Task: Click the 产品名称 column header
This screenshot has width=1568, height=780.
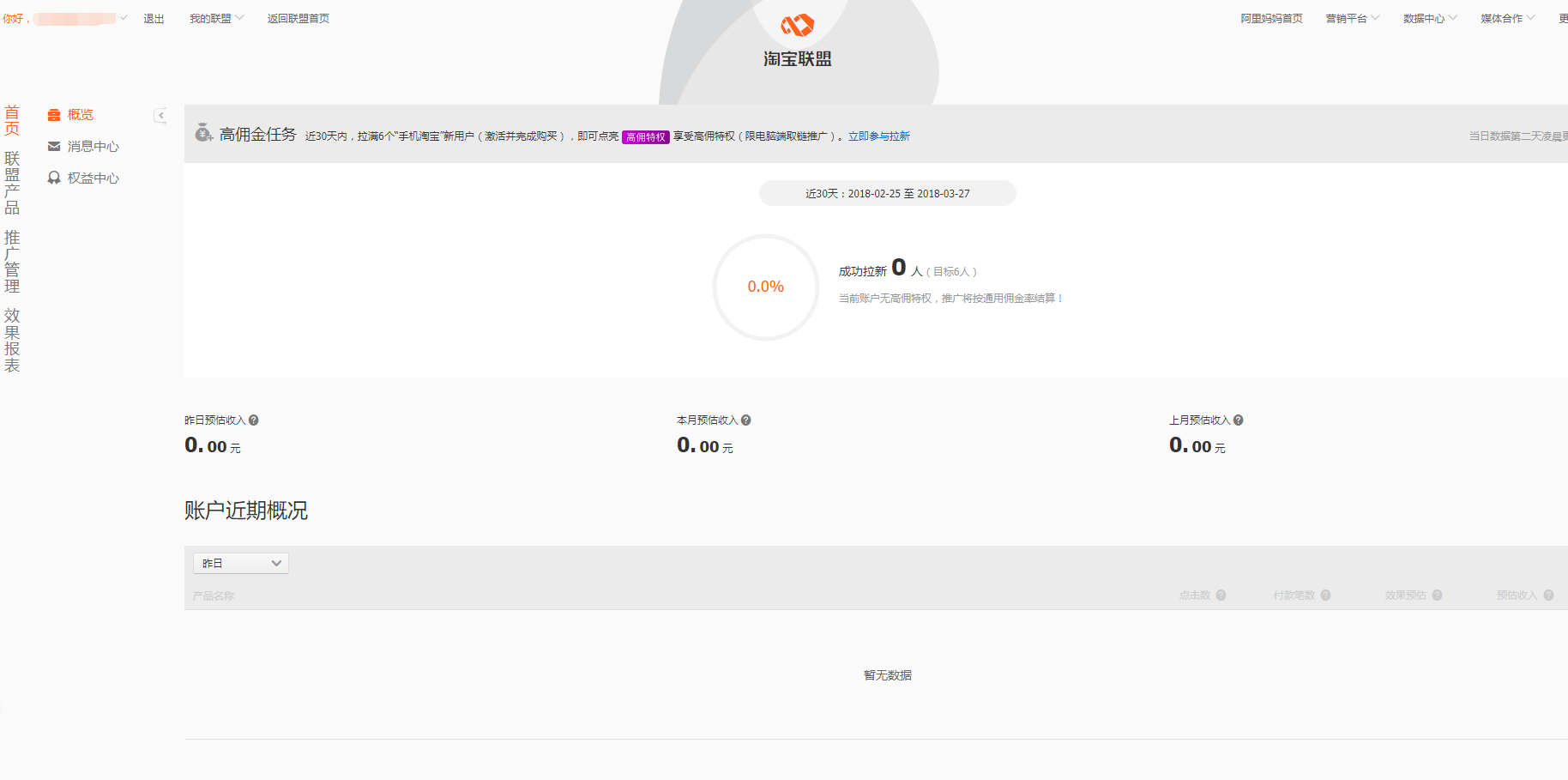Action: point(214,596)
